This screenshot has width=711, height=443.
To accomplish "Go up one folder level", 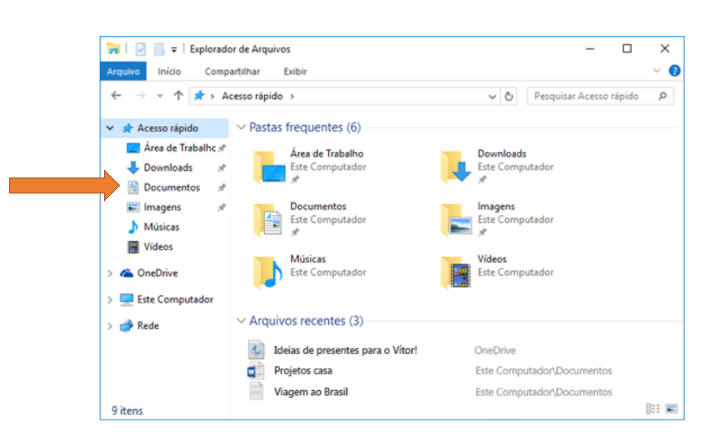I will pyautogui.click(x=178, y=96).
